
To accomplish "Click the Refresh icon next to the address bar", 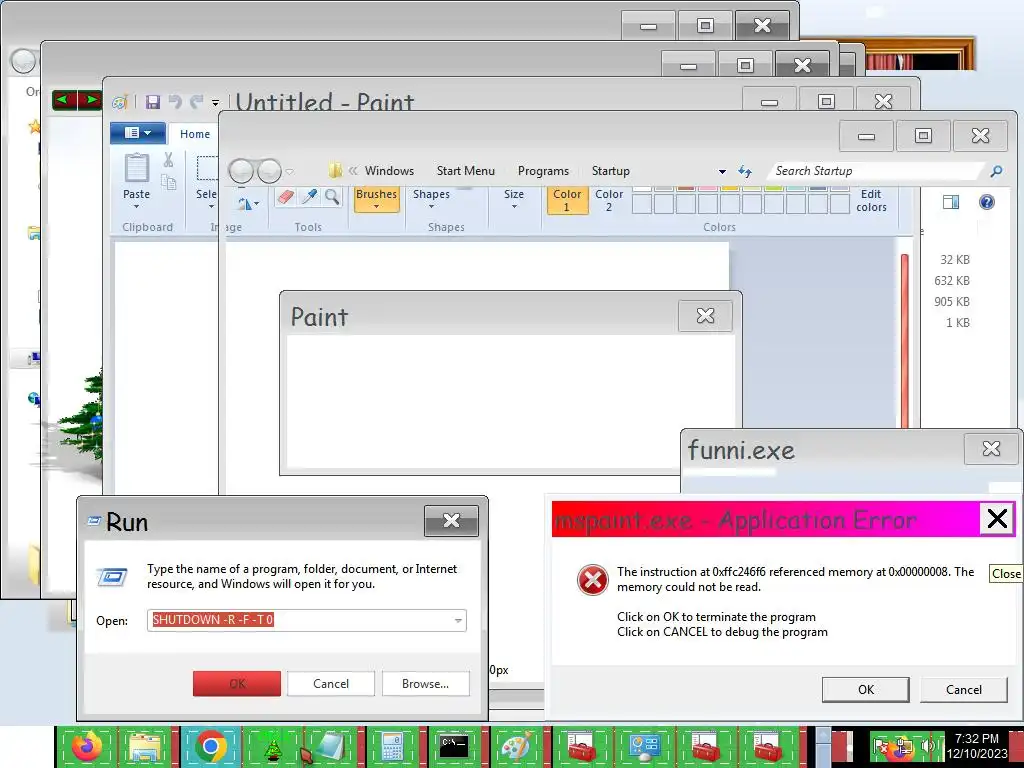I will [745, 171].
